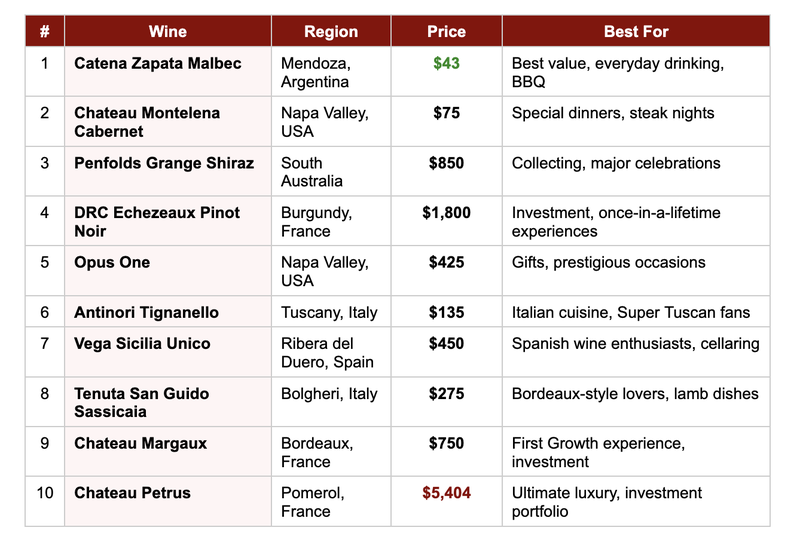
Task: Click the Opus One wine name
Action: [112, 263]
